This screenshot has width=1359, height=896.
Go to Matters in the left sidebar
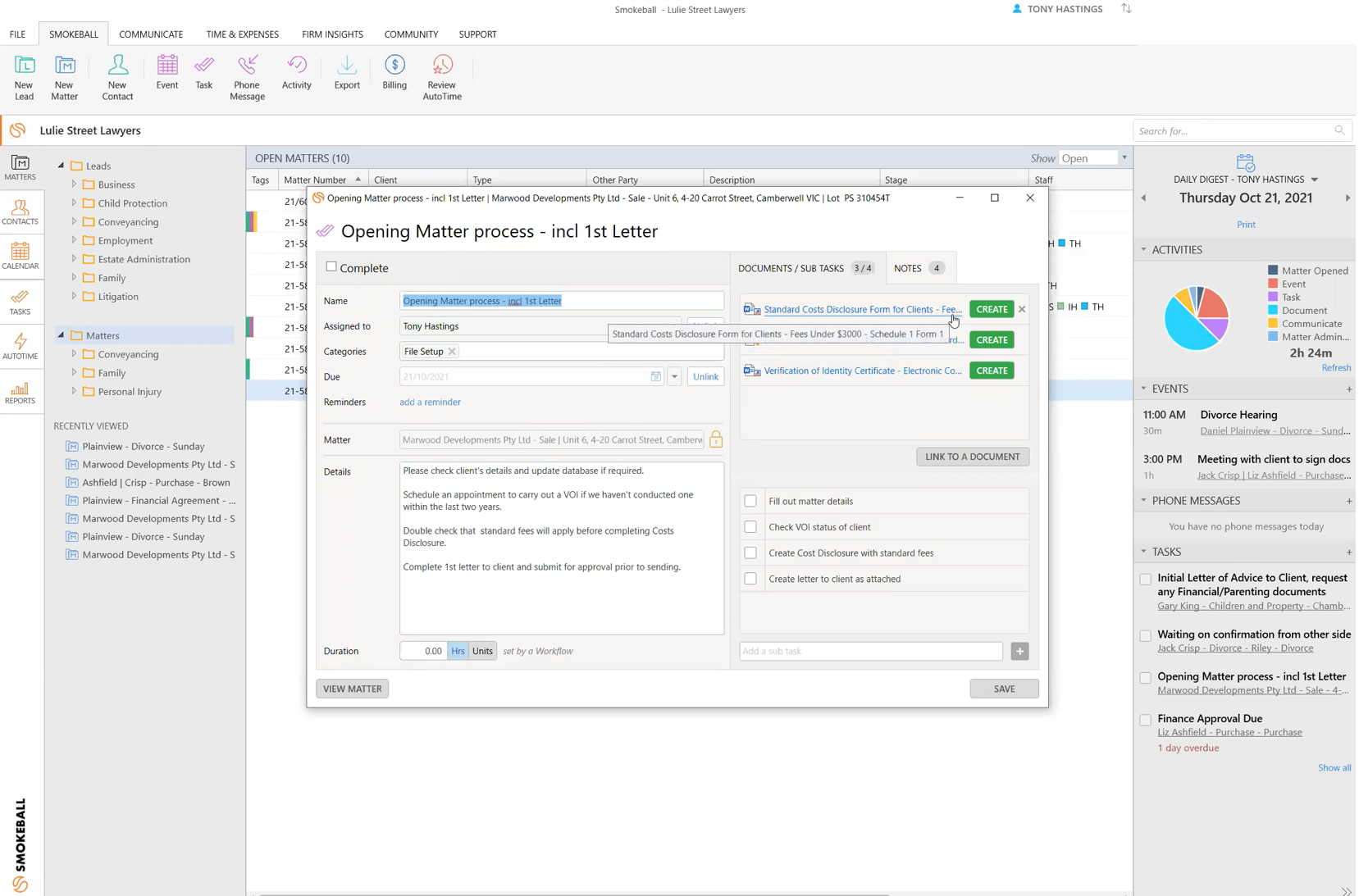[21, 167]
